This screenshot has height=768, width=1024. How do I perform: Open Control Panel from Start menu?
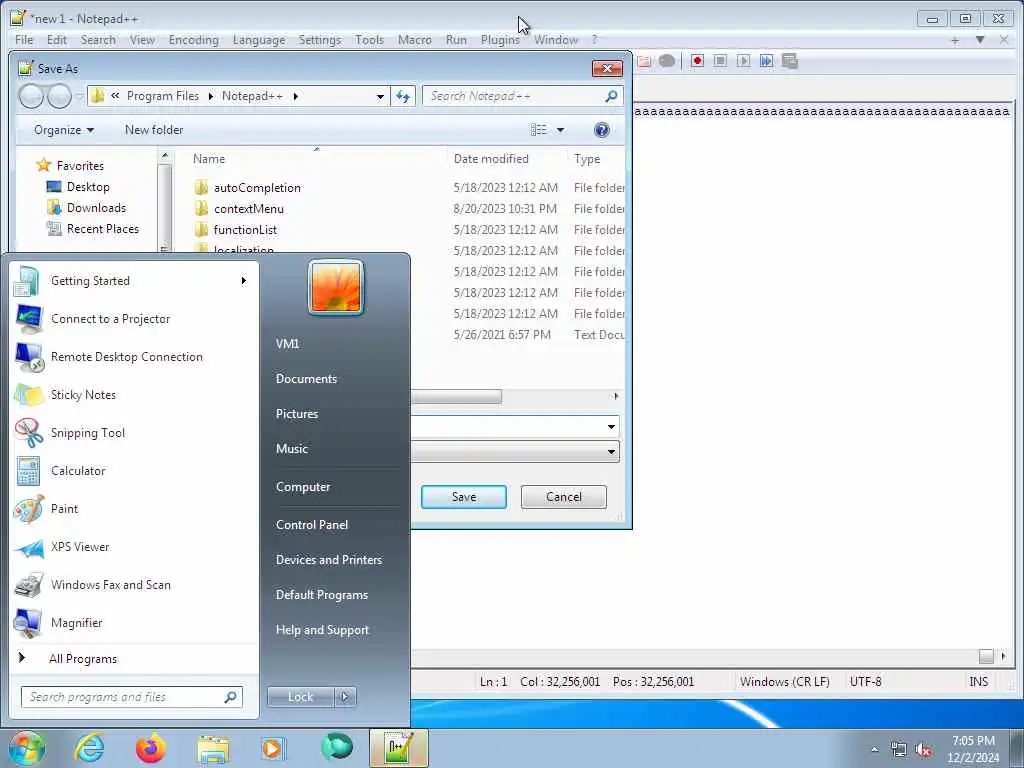pos(312,525)
